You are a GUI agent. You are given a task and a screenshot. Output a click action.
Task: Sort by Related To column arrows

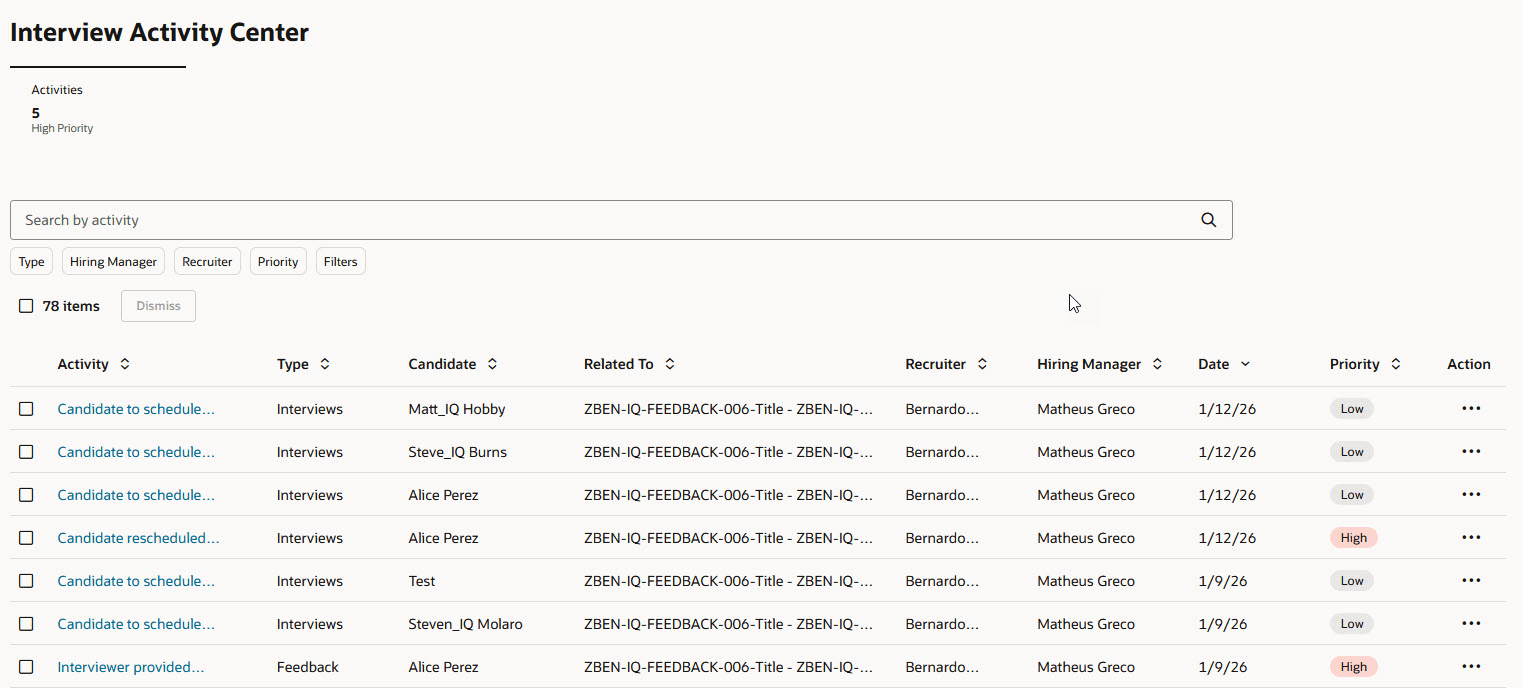[x=669, y=364]
